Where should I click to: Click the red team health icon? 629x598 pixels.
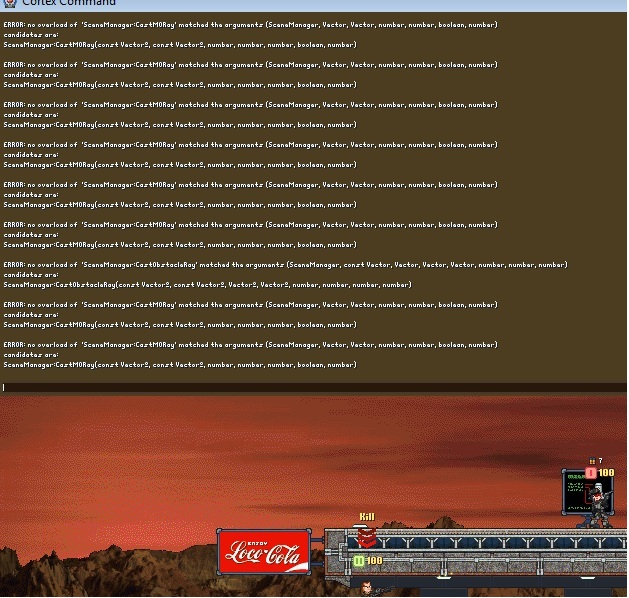[591, 473]
